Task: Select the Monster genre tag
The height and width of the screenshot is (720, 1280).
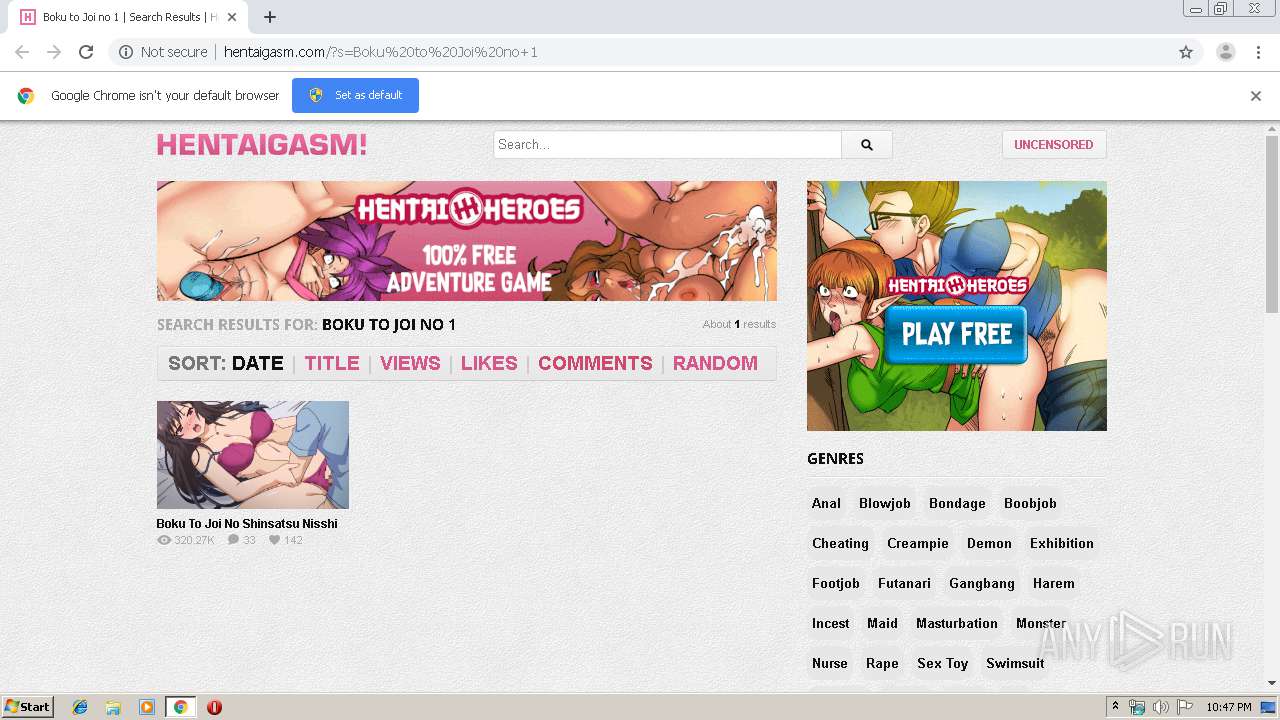Action: click(x=1041, y=623)
